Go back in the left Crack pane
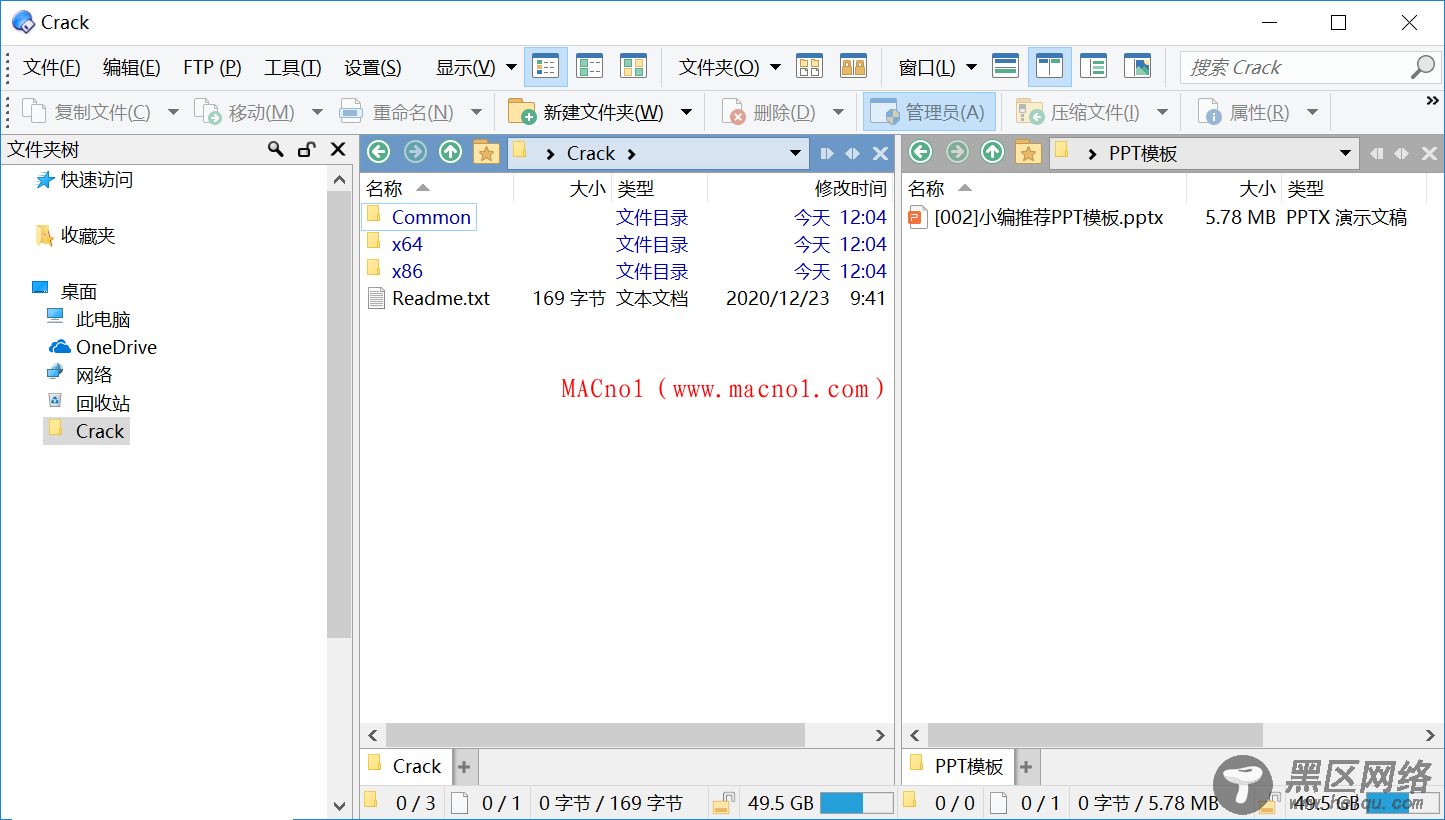1445x820 pixels. point(378,152)
